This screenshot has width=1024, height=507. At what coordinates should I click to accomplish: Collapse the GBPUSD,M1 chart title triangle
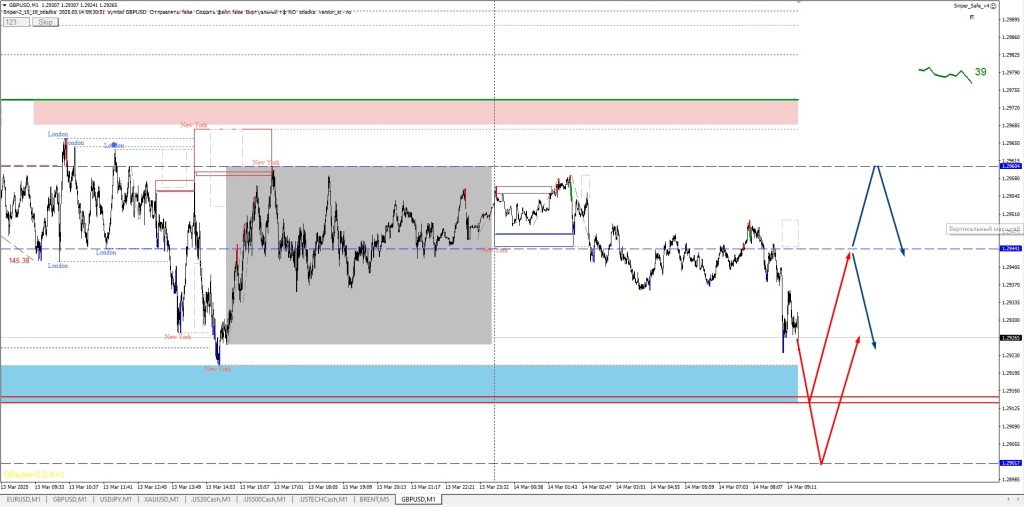tap(4, 5)
